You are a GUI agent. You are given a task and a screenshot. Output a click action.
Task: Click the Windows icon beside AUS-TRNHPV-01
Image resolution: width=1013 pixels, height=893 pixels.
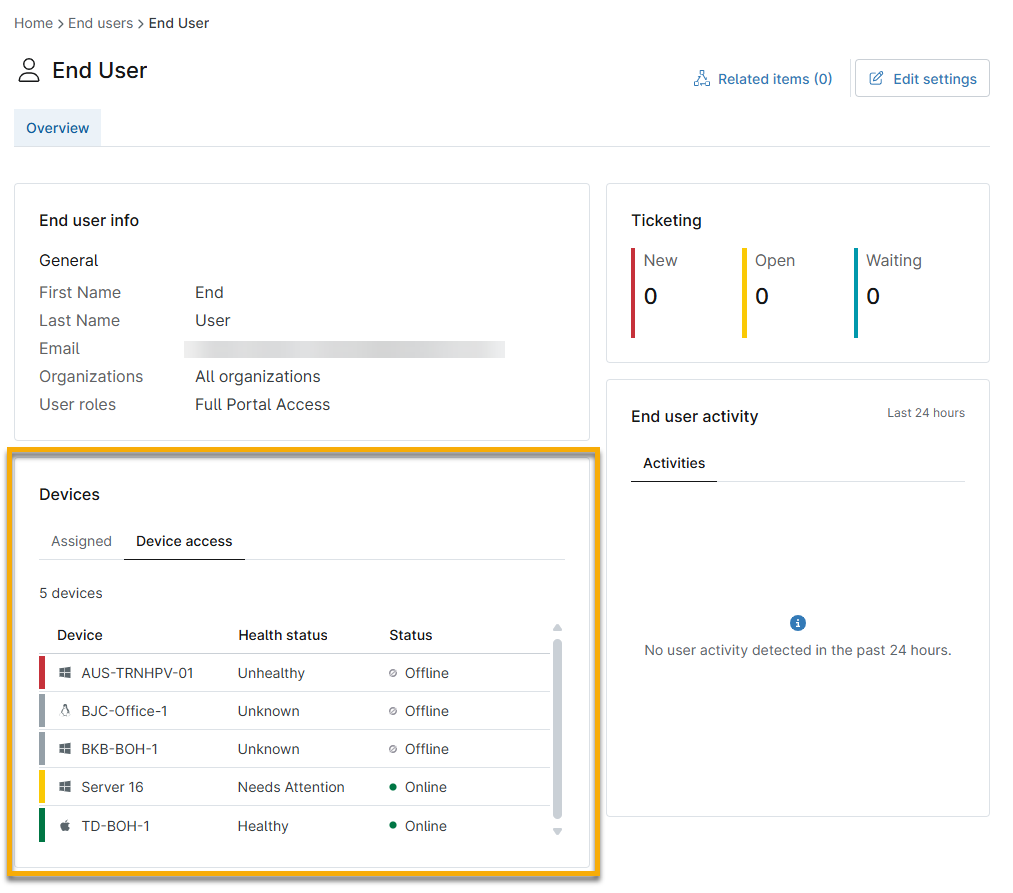[x=65, y=673]
